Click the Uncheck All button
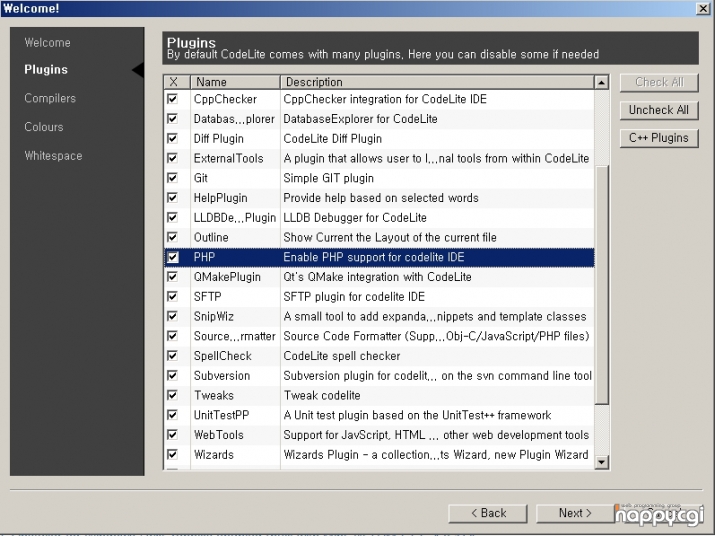Viewport: 715px width, 536px height. [659, 110]
